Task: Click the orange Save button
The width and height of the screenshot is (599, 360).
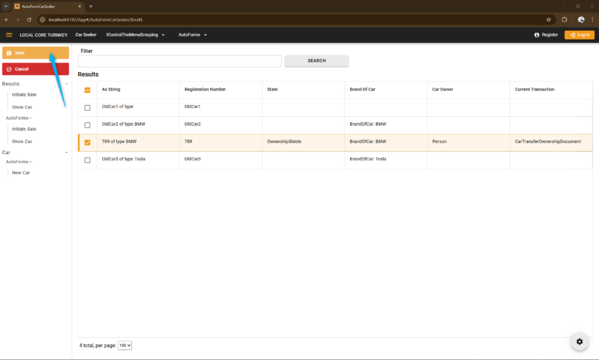Action: pos(36,53)
